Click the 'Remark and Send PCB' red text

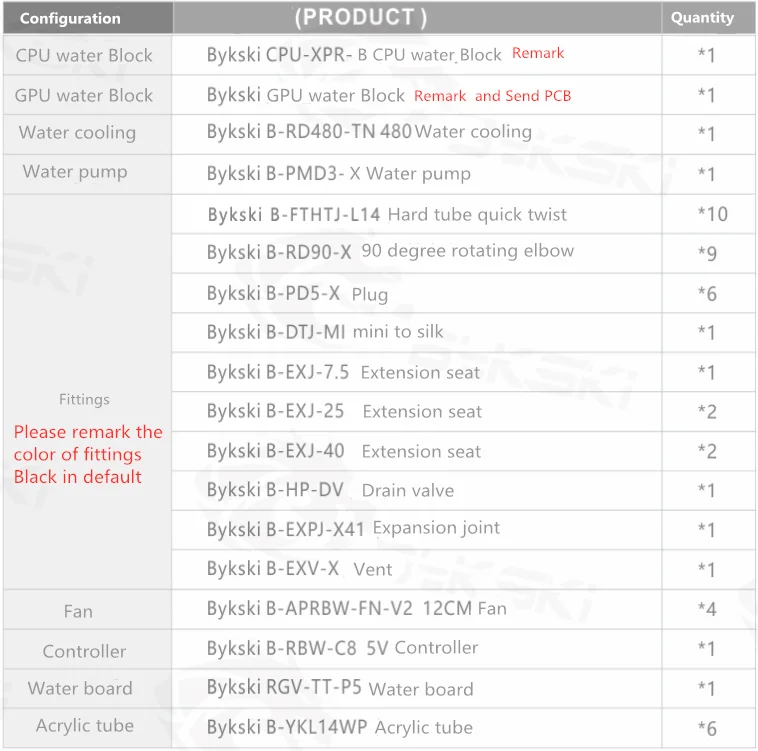click(x=493, y=96)
